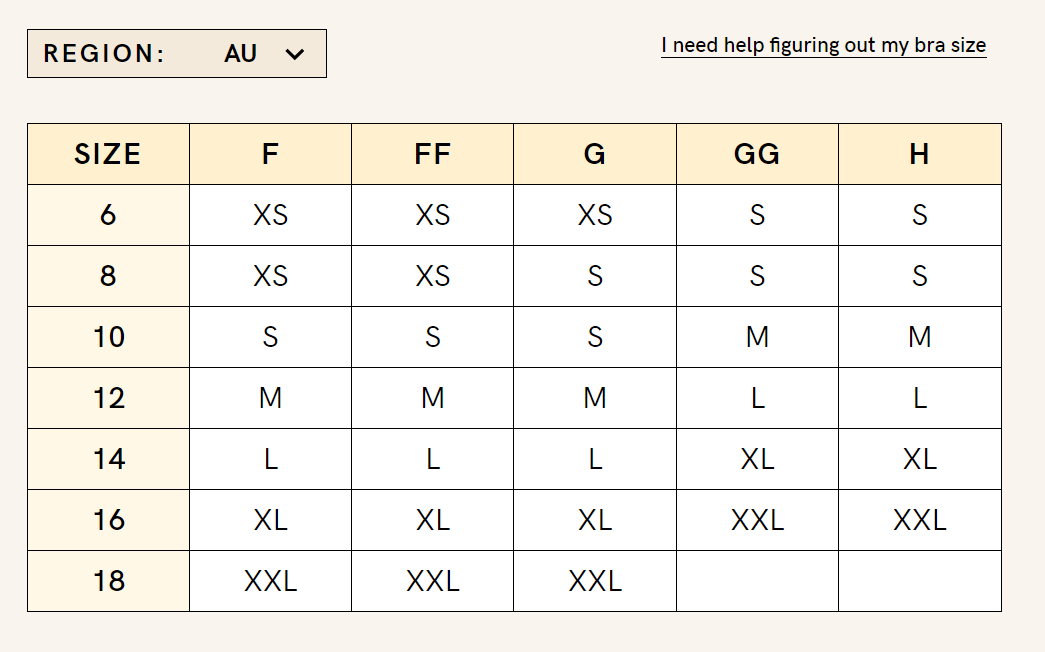Select the size 8 row label

tap(108, 276)
